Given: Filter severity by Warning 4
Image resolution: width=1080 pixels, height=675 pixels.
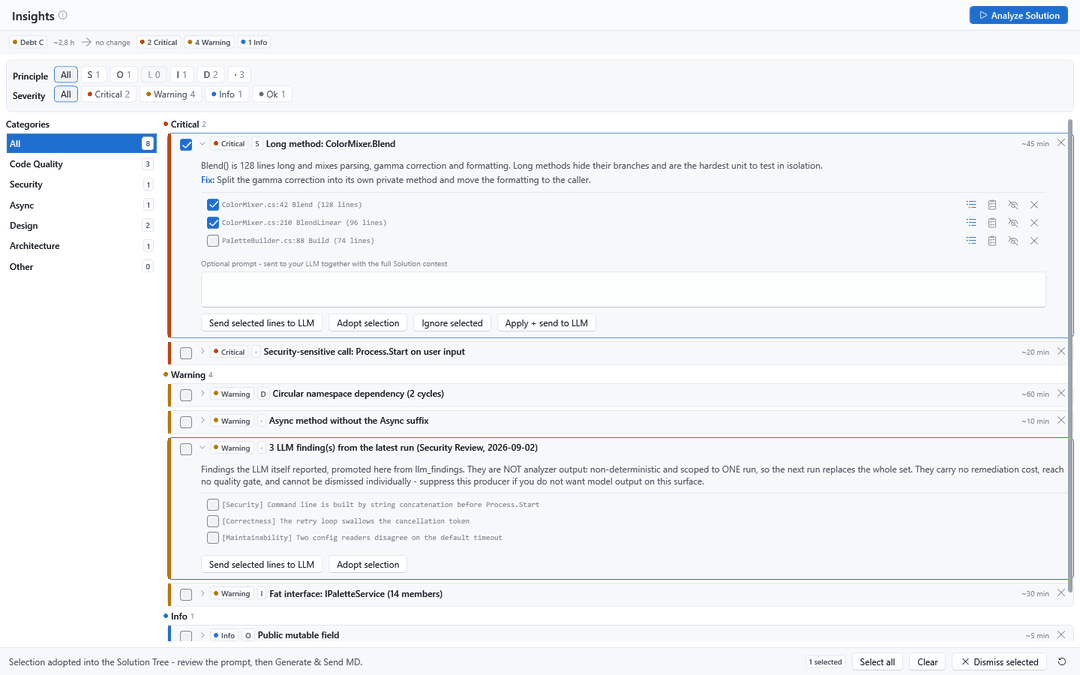Looking at the screenshot, I should (x=170, y=94).
